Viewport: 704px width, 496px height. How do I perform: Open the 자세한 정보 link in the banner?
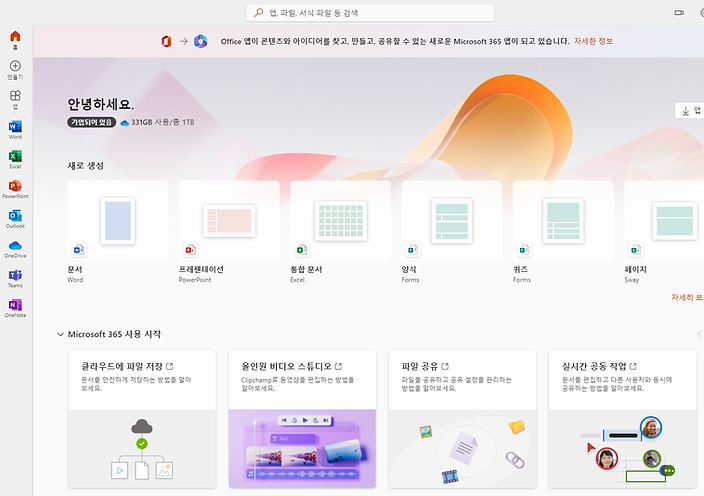[593, 41]
